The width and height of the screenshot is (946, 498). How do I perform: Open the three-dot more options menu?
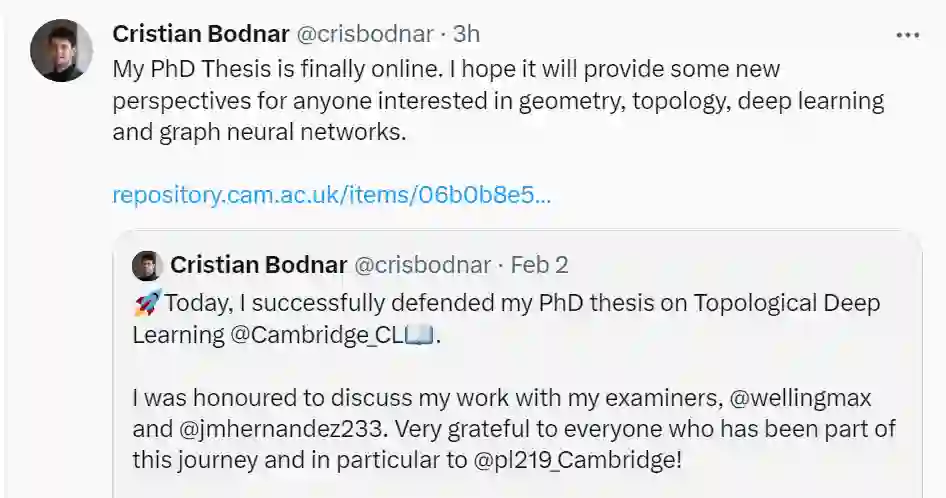point(907,34)
